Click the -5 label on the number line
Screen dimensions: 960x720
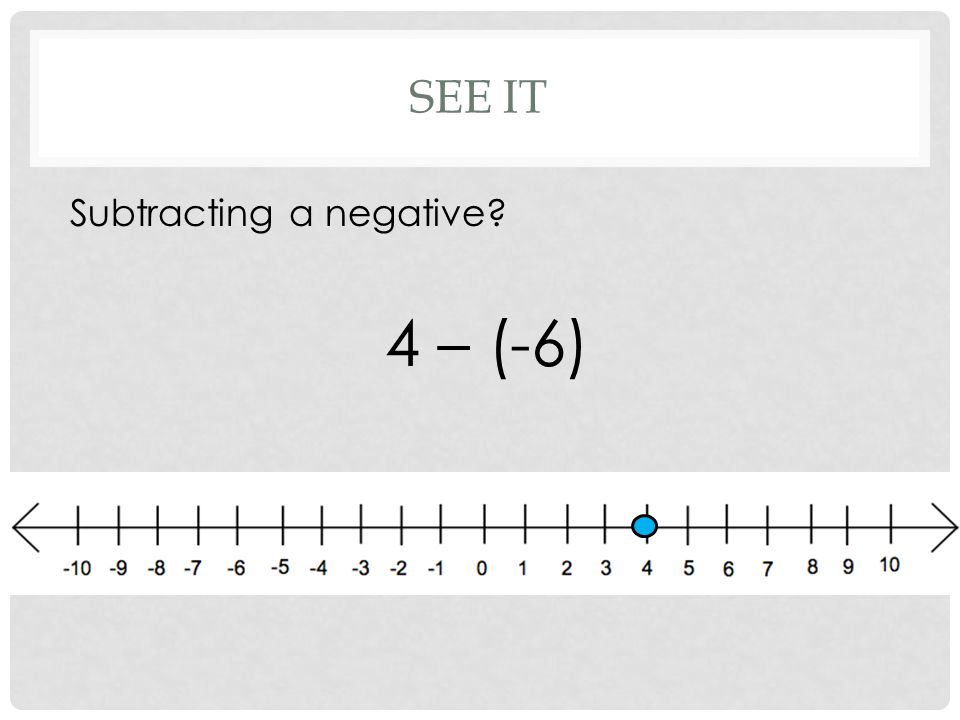(280, 567)
